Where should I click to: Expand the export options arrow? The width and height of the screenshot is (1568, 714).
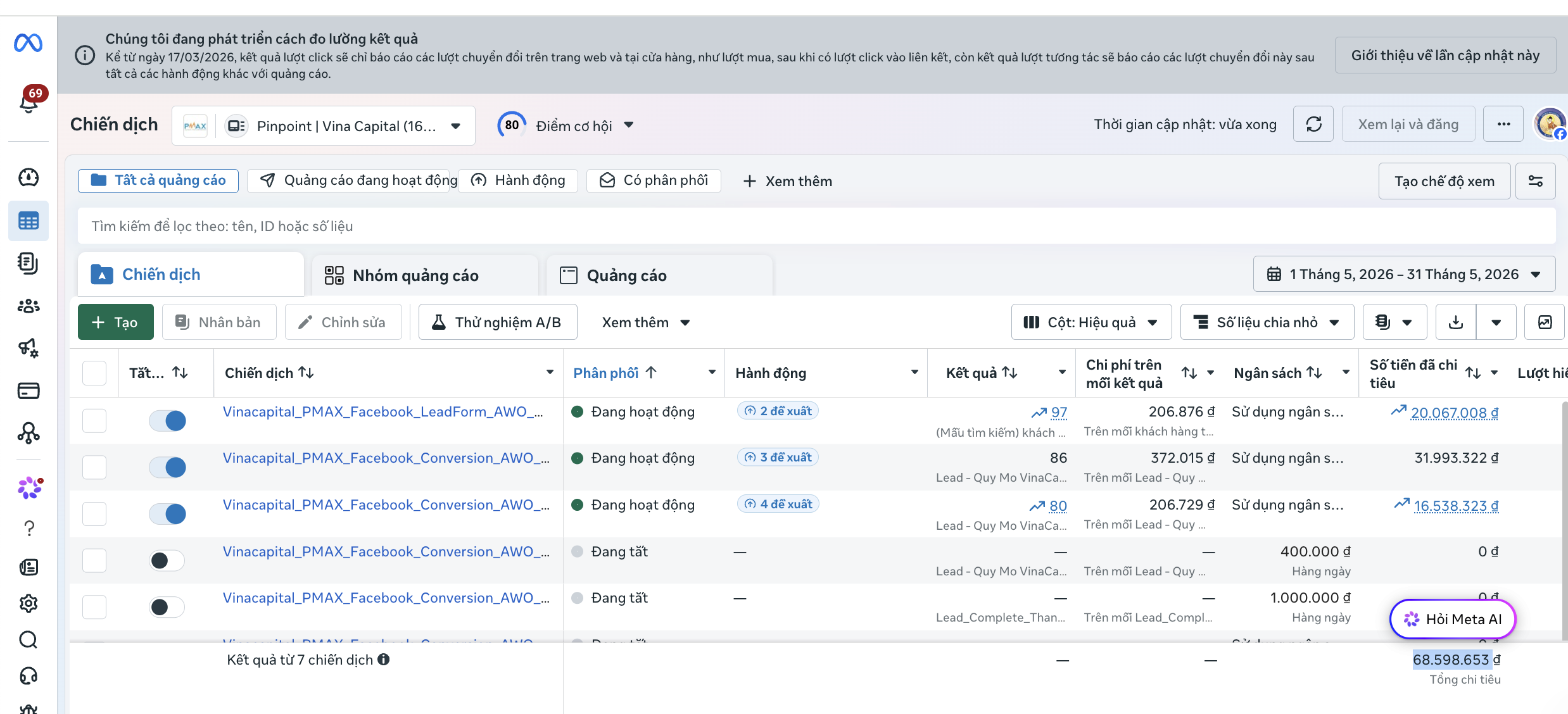tap(1496, 322)
